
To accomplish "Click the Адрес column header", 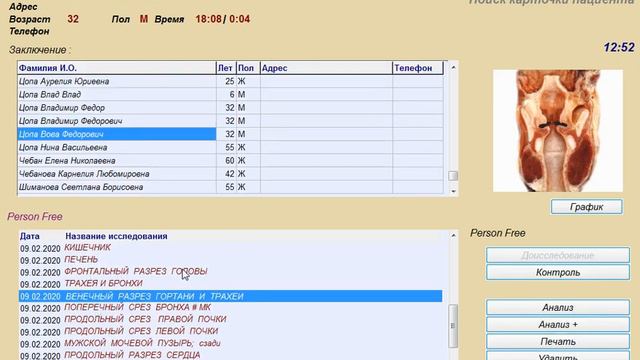I will (x=326, y=68).
